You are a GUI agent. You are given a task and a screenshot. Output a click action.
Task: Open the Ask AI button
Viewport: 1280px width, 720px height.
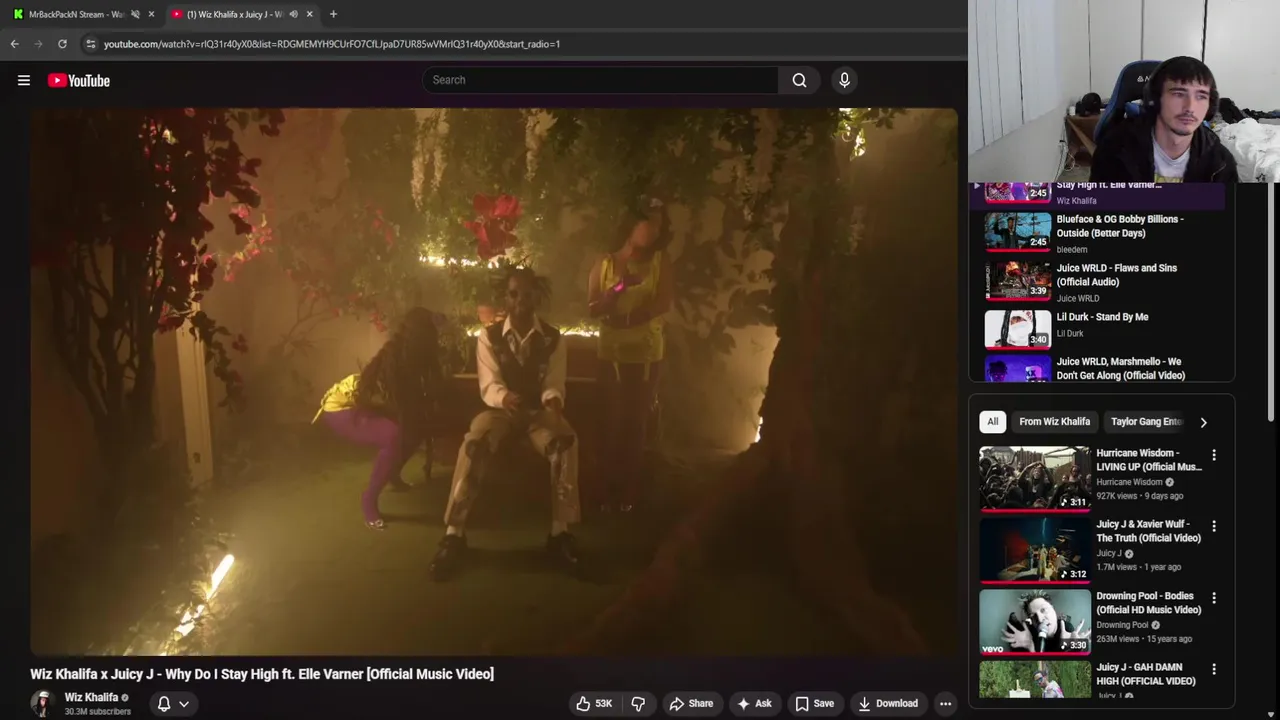point(754,704)
